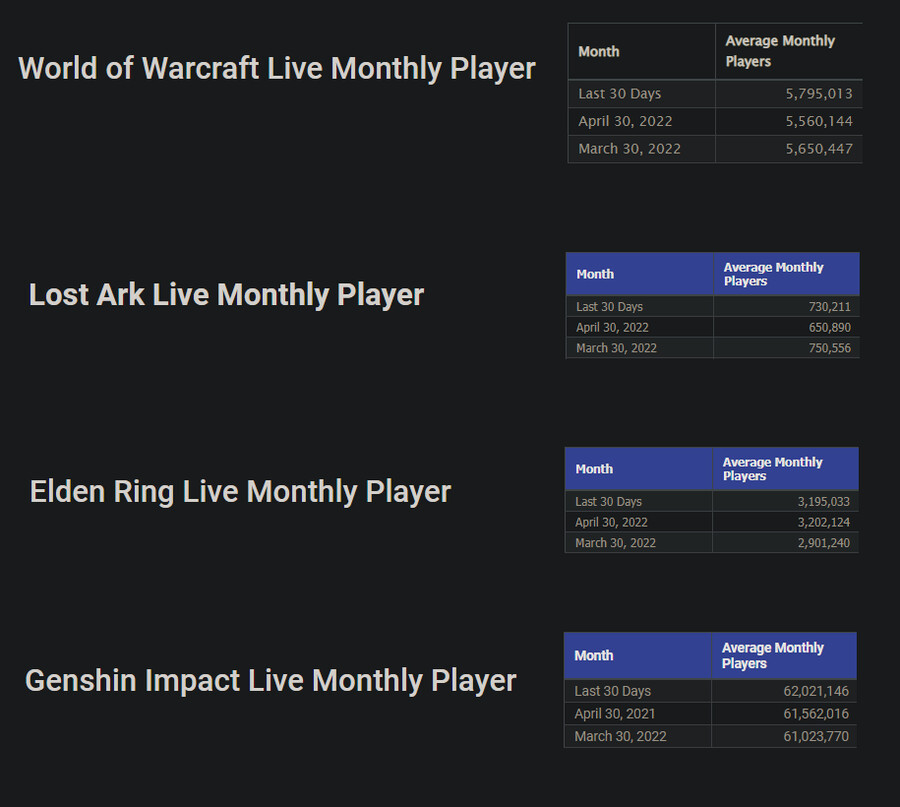900x807 pixels.
Task: Select the Genshin Impact Live Monthly Player heading
Action: point(270,681)
